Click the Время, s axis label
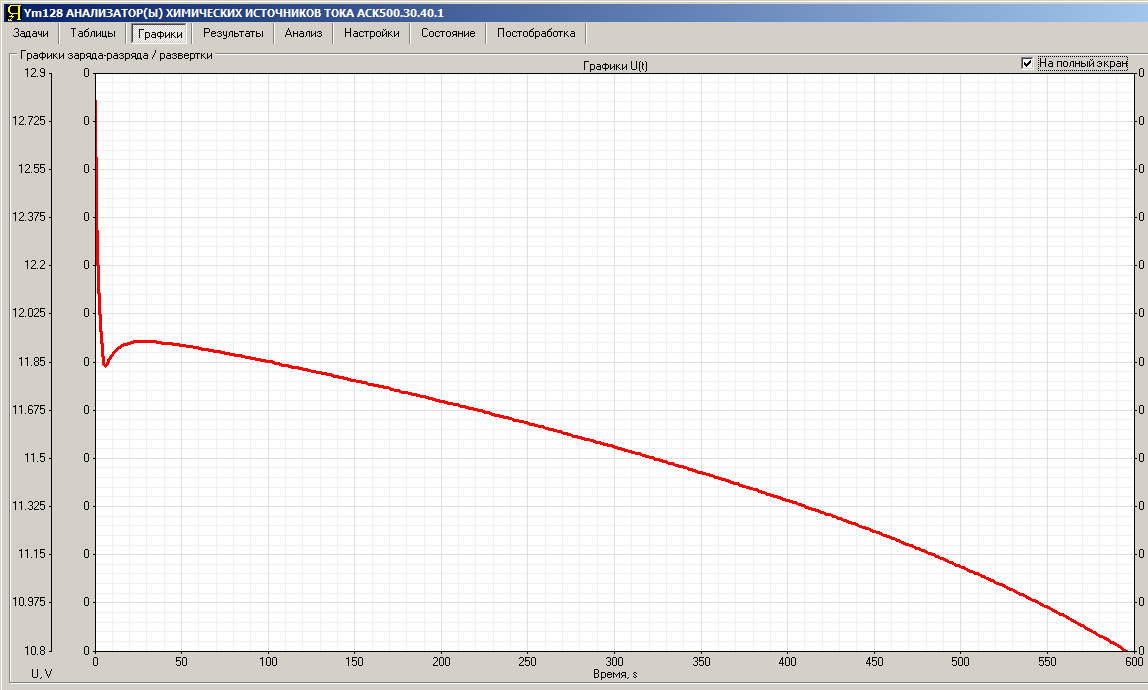Image resolution: width=1148 pixels, height=690 pixels. coord(615,674)
